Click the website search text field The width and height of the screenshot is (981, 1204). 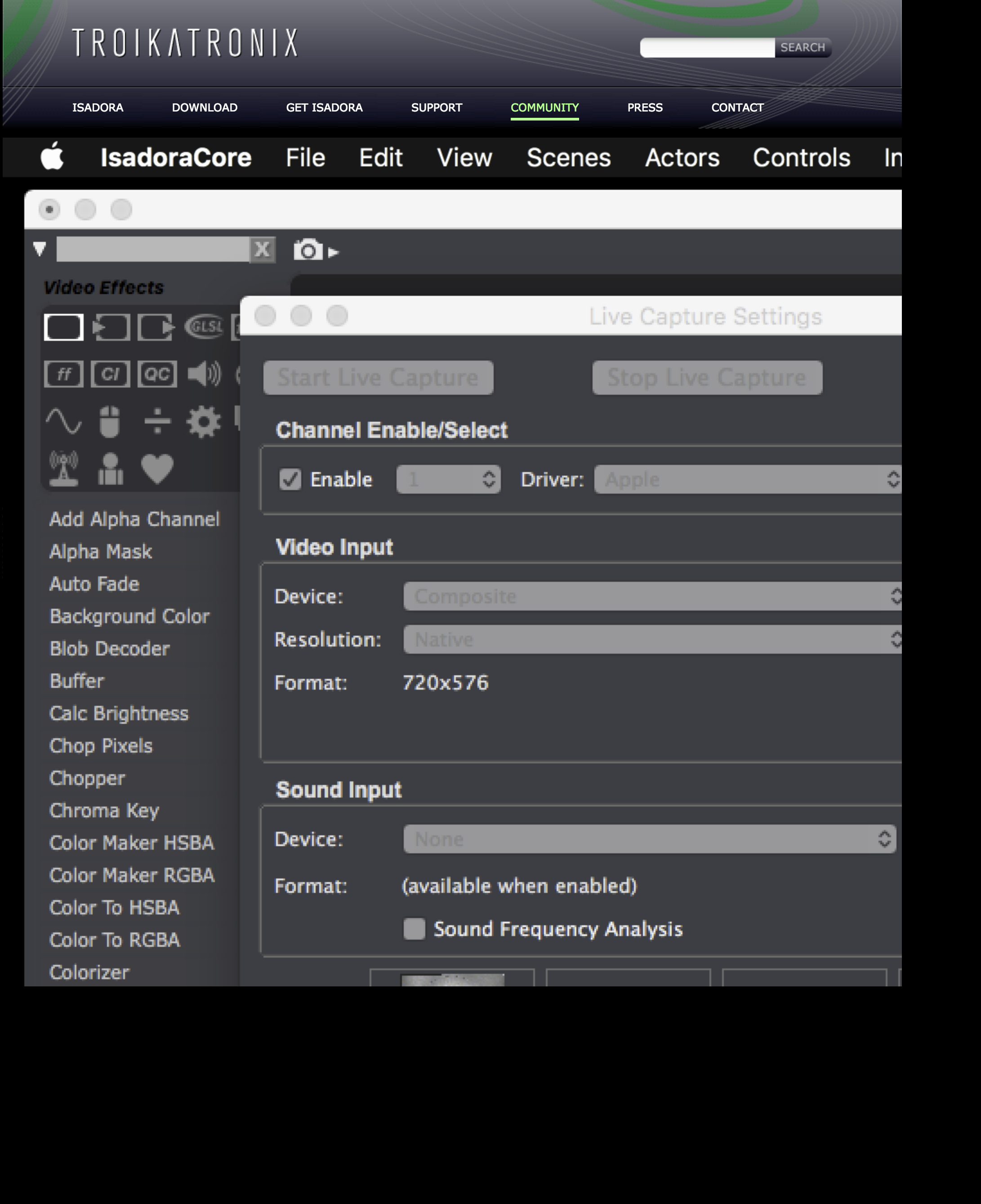tap(707, 48)
